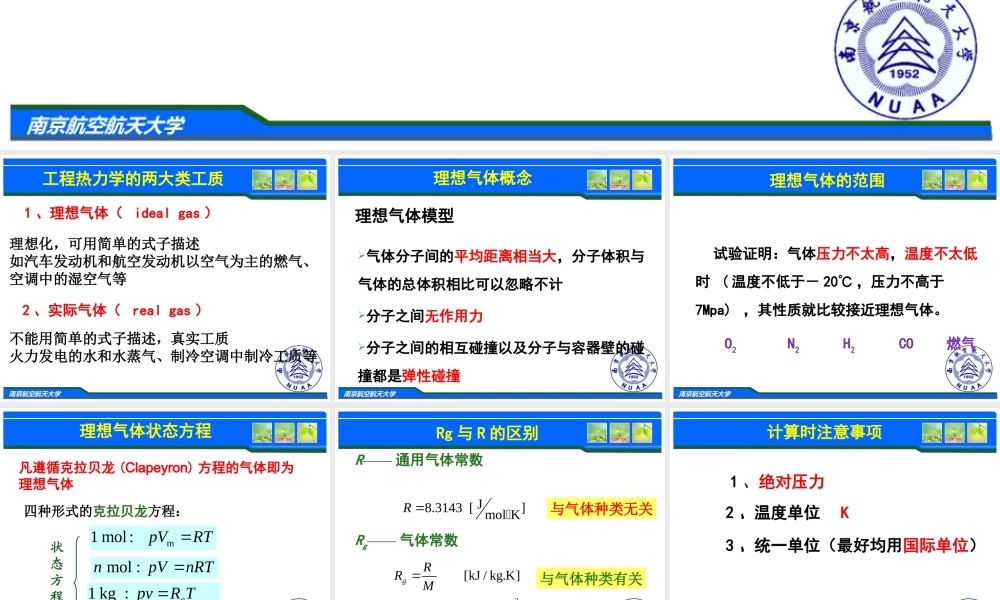Click the seedling icon on Rg 与 R 的区别 header

tap(620, 432)
